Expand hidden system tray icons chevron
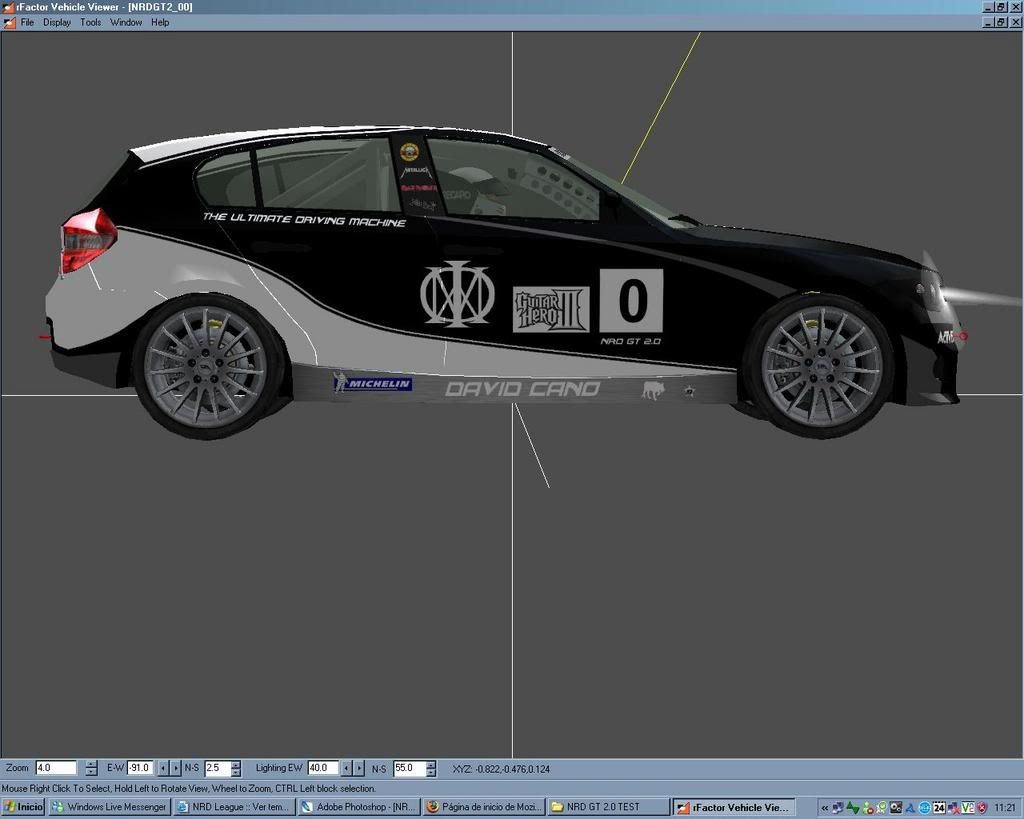1024x819 pixels. click(824, 807)
